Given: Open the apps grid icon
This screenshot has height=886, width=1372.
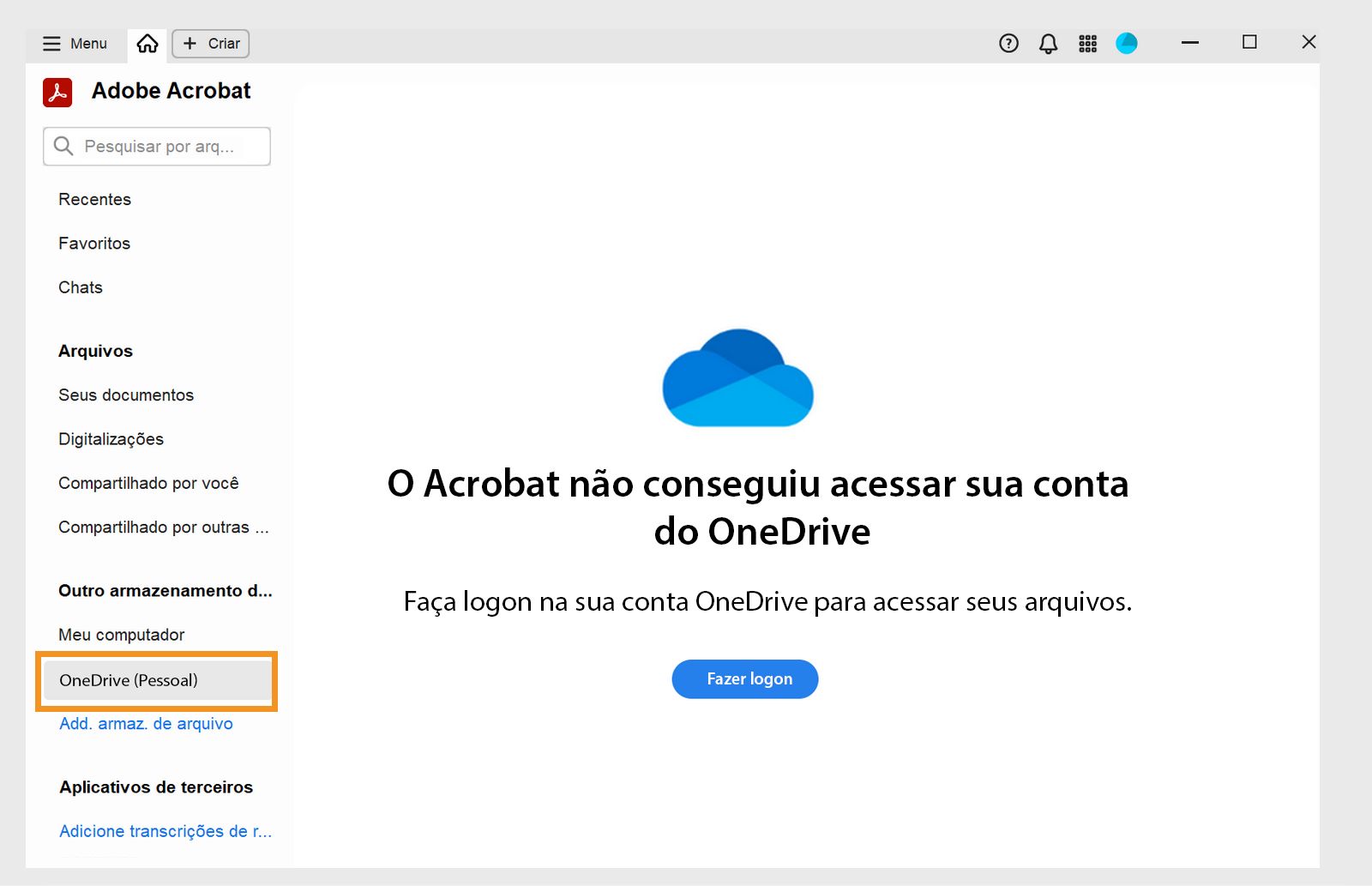Looking at the screenshot, I should [x=1087, y=43].
